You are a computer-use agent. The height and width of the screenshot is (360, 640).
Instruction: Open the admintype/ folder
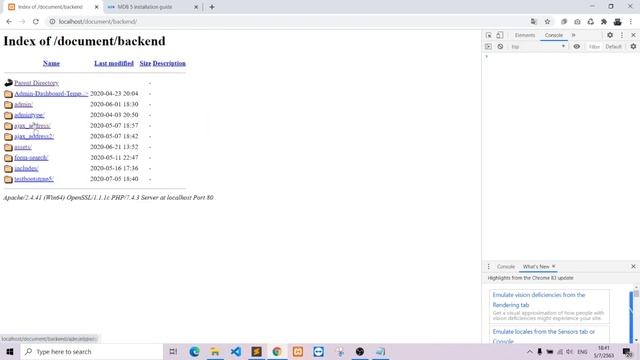click(x=29, y=115)
